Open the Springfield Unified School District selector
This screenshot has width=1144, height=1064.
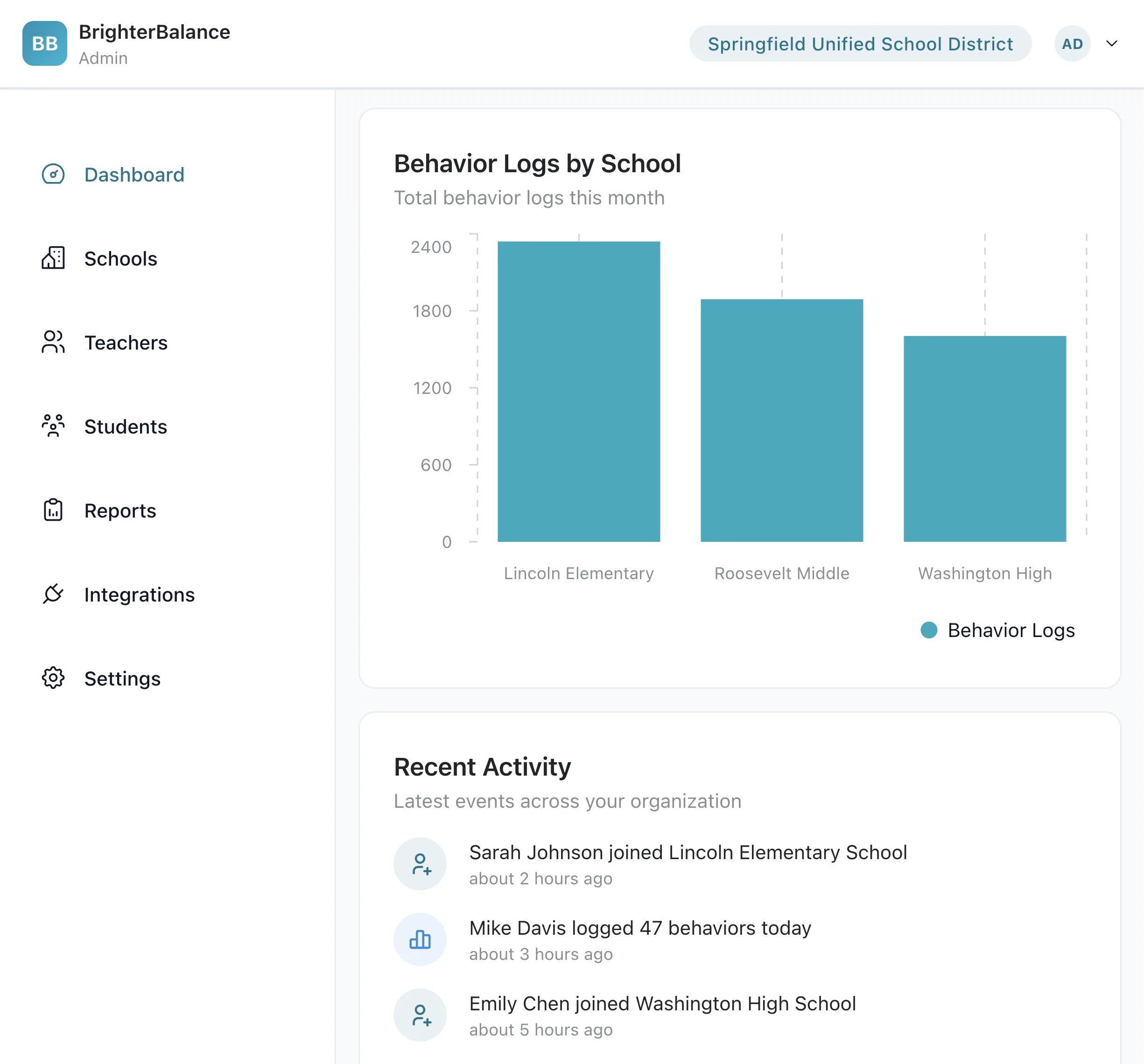tap(860, 43)
